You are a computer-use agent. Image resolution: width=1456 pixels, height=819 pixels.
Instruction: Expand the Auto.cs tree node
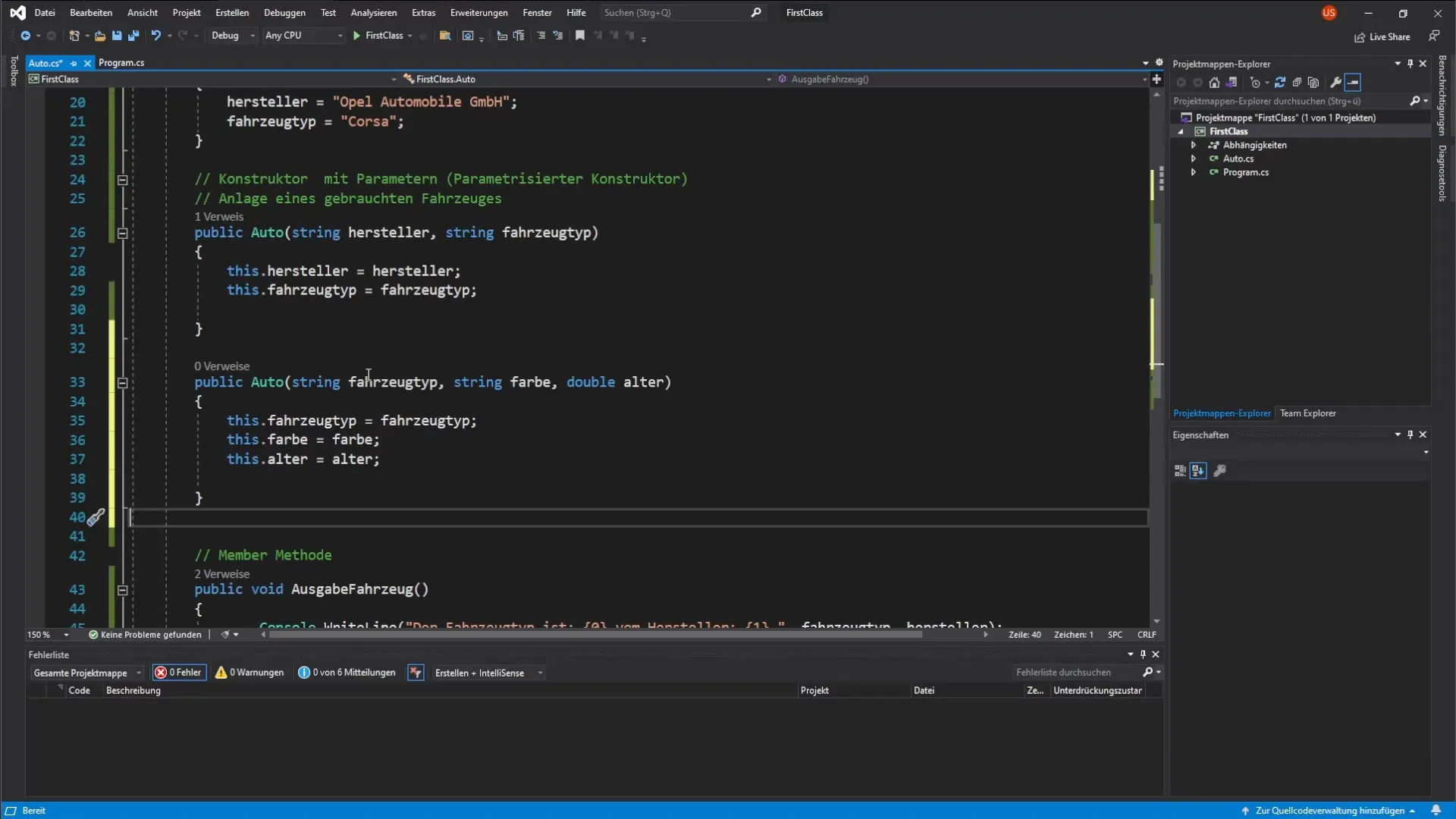pos(1194,158)
